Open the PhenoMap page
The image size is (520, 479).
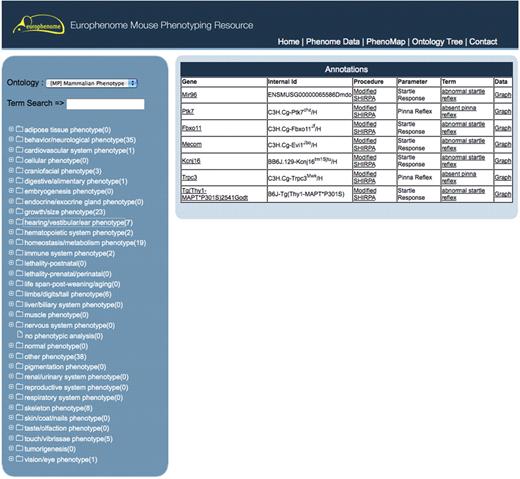(386, 42)
